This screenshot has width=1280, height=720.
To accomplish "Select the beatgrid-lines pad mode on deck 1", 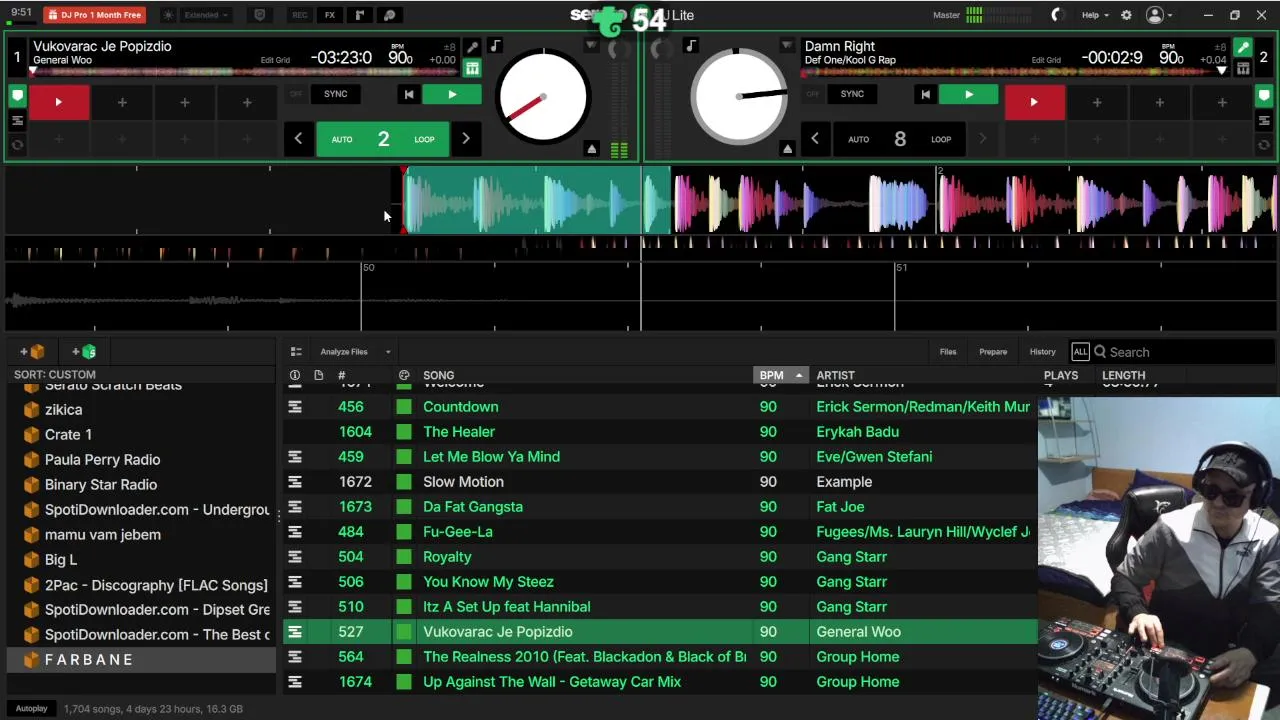I will pyautogui.click(x=17, y=120).
